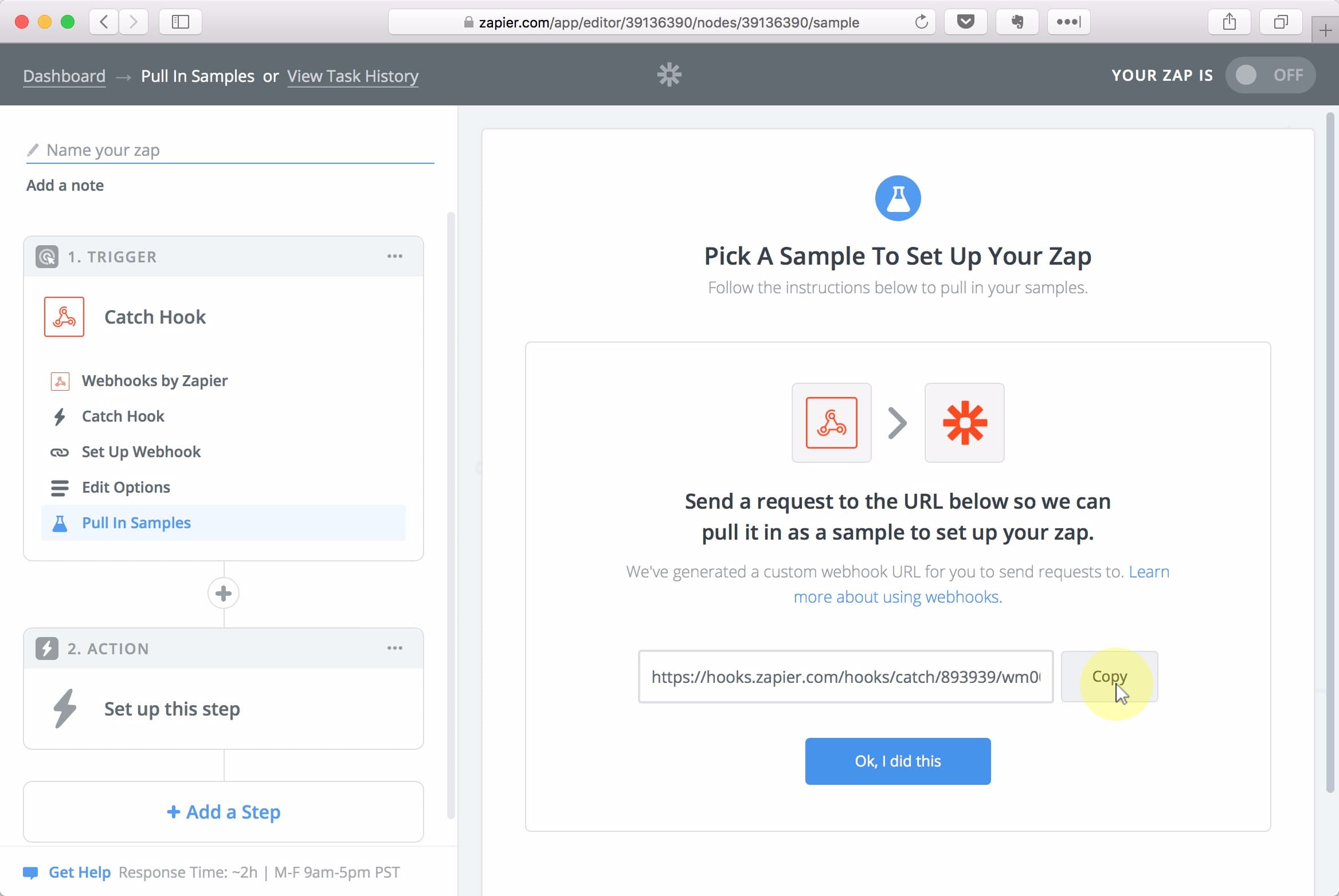This screenshot has height=896, width=1339.
Task: Click the webhook flow arrow icon
Action: 896,422
